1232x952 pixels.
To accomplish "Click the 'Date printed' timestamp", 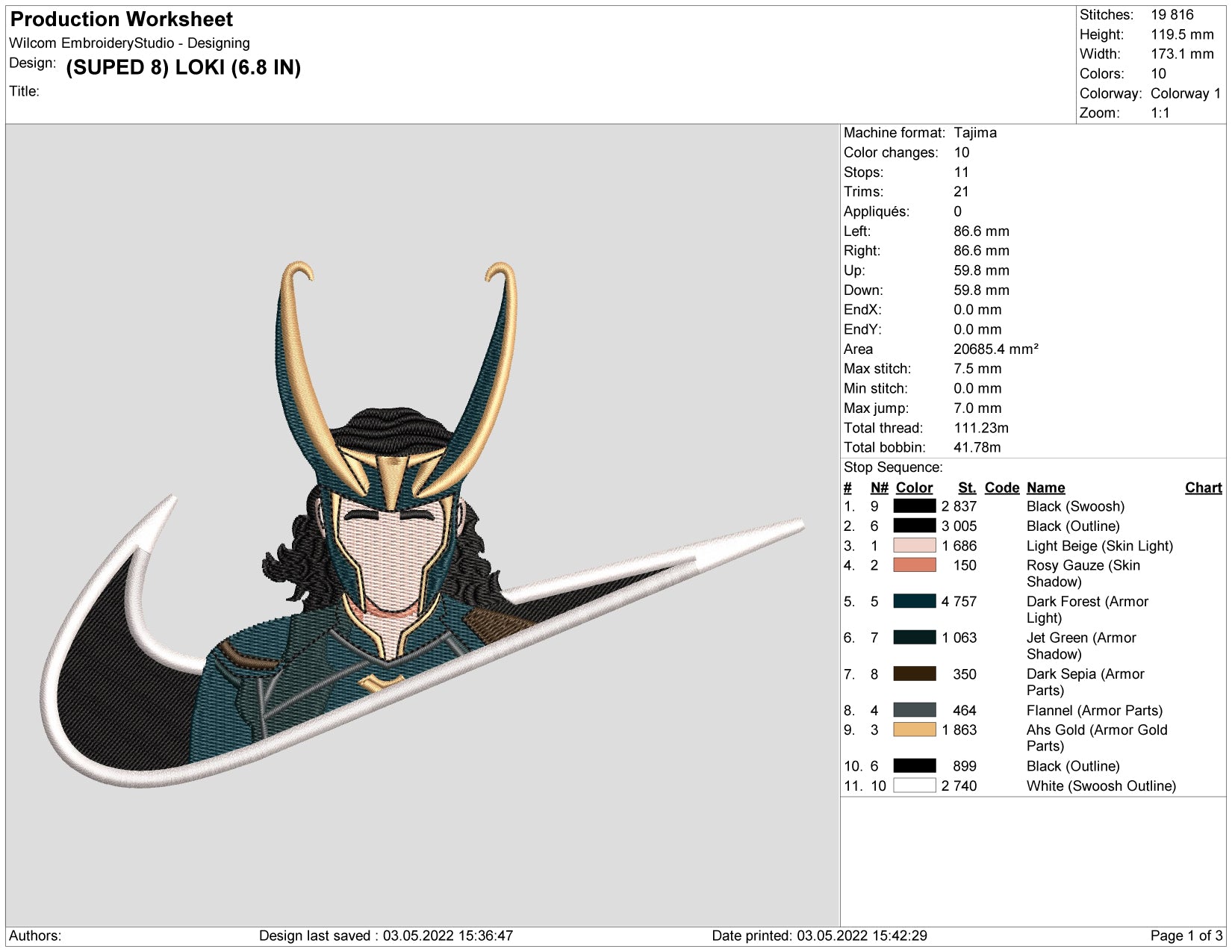I will tap(819, 936).
